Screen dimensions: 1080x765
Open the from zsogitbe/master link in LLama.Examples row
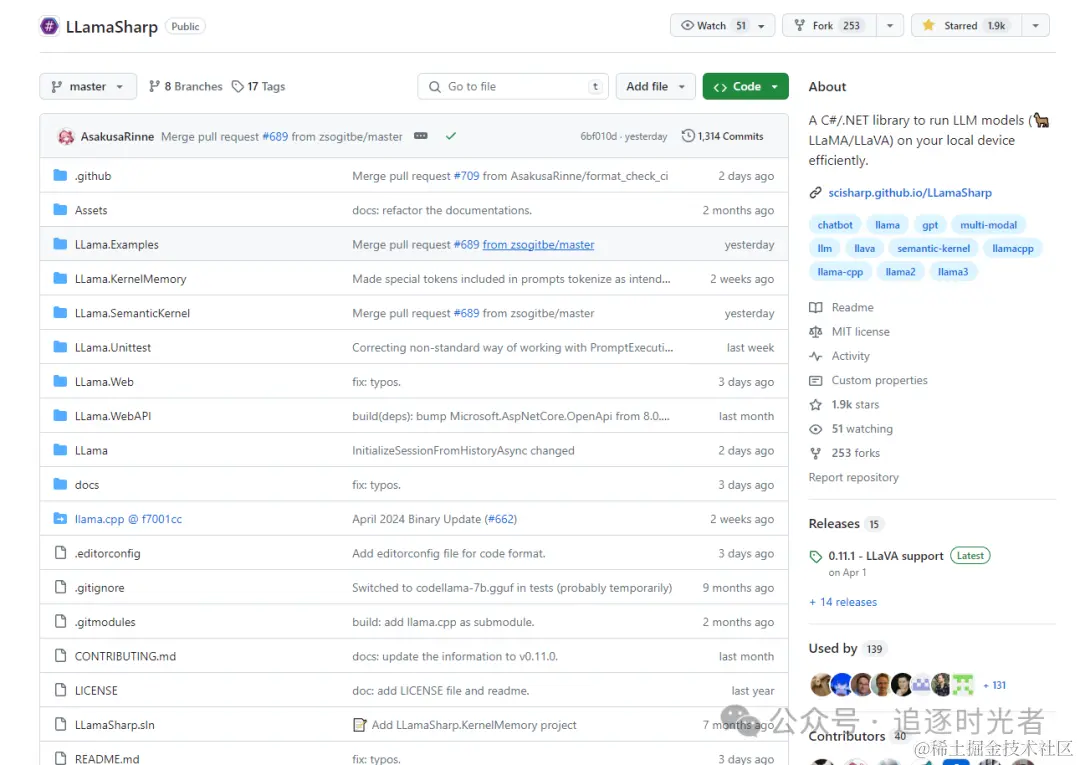(538, 244)
